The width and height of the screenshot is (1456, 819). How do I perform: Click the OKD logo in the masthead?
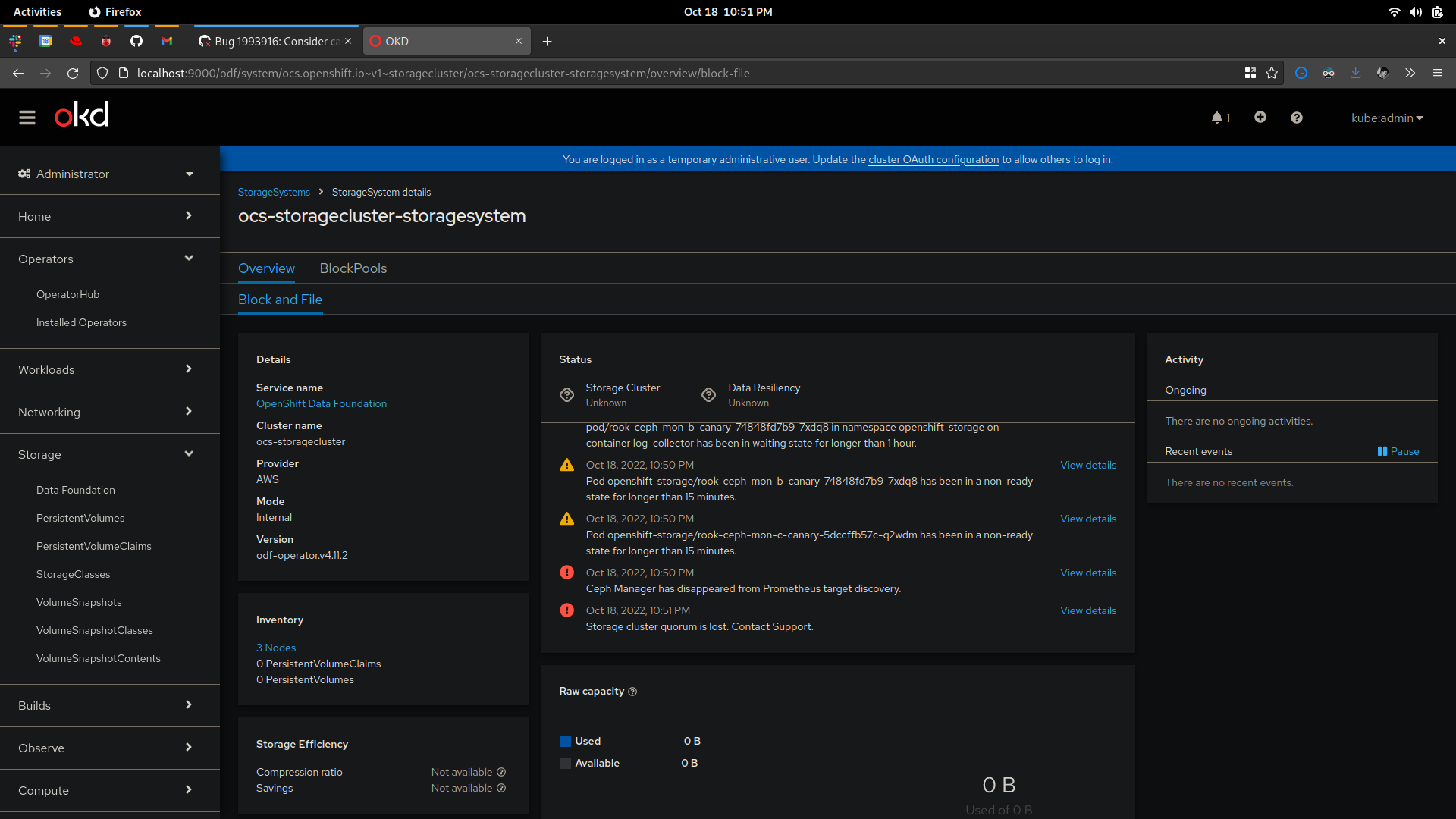[x=80, y=115]
